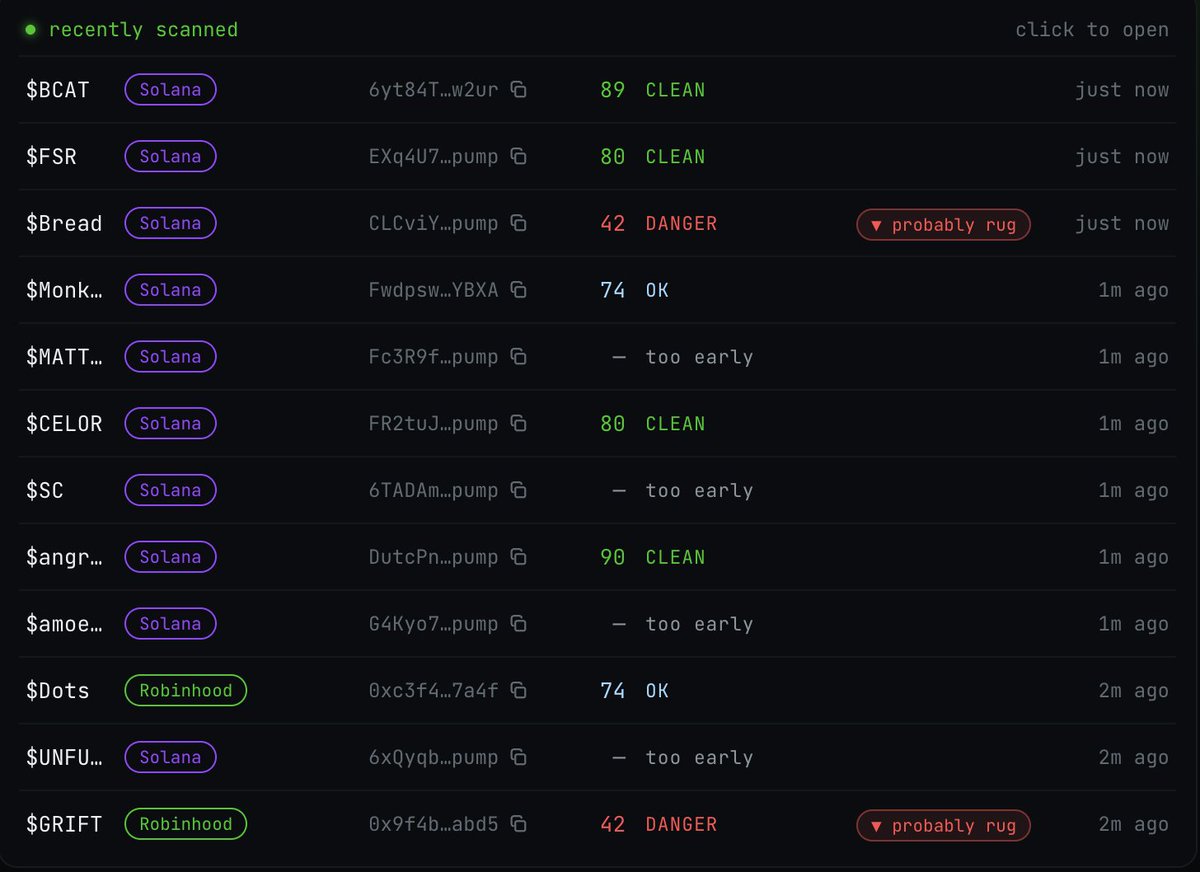Copy the $Bread address CLCviY…pump
This screenshot has width=1200, height=872.
[x=518, y=223]
